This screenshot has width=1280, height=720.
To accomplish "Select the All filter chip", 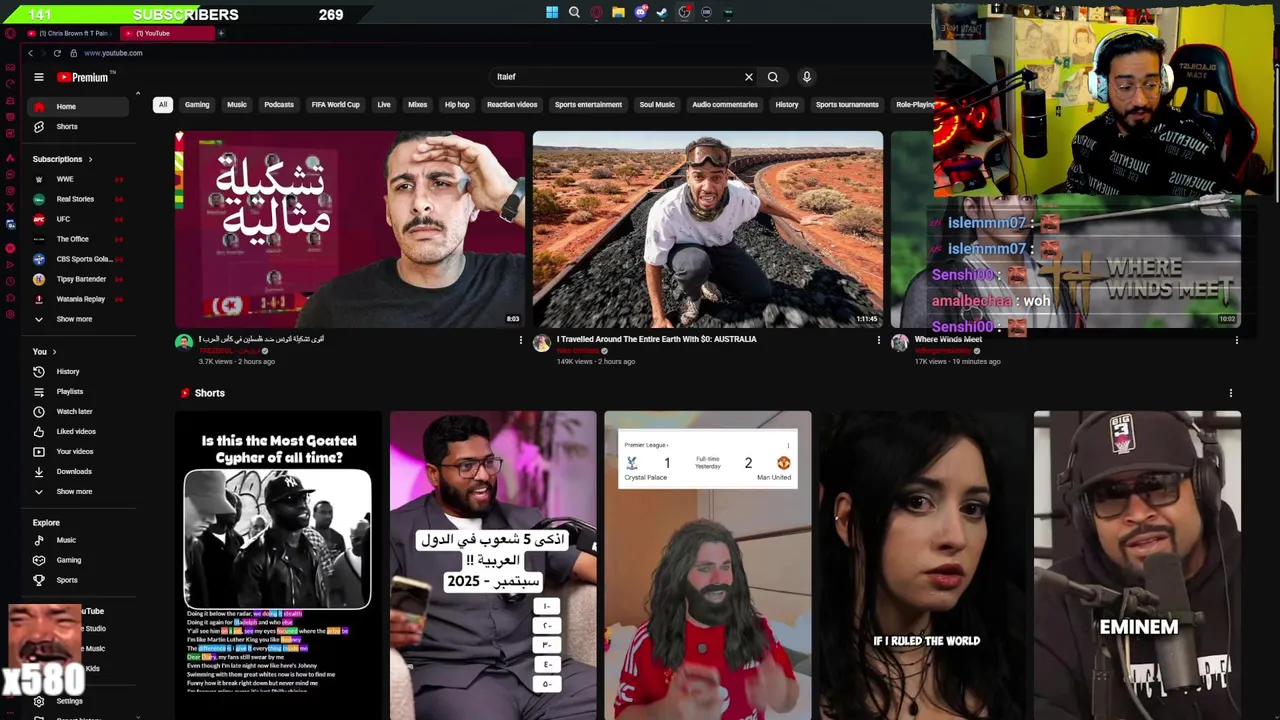I will [163, 105].
